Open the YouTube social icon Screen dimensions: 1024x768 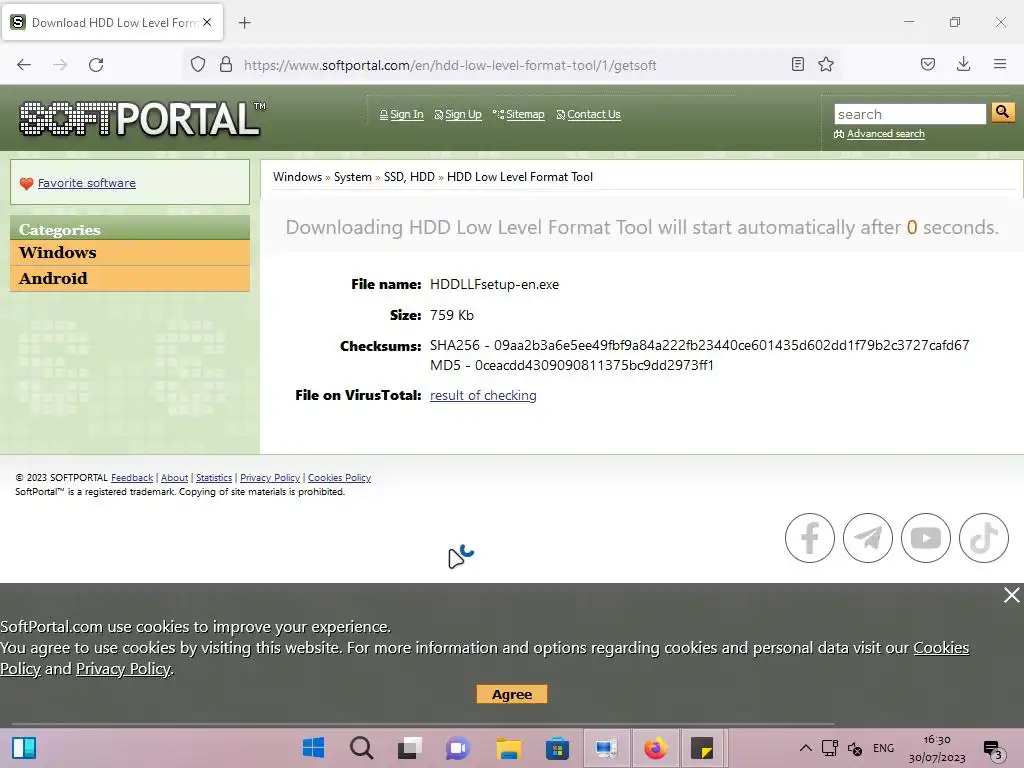[926, 538]
